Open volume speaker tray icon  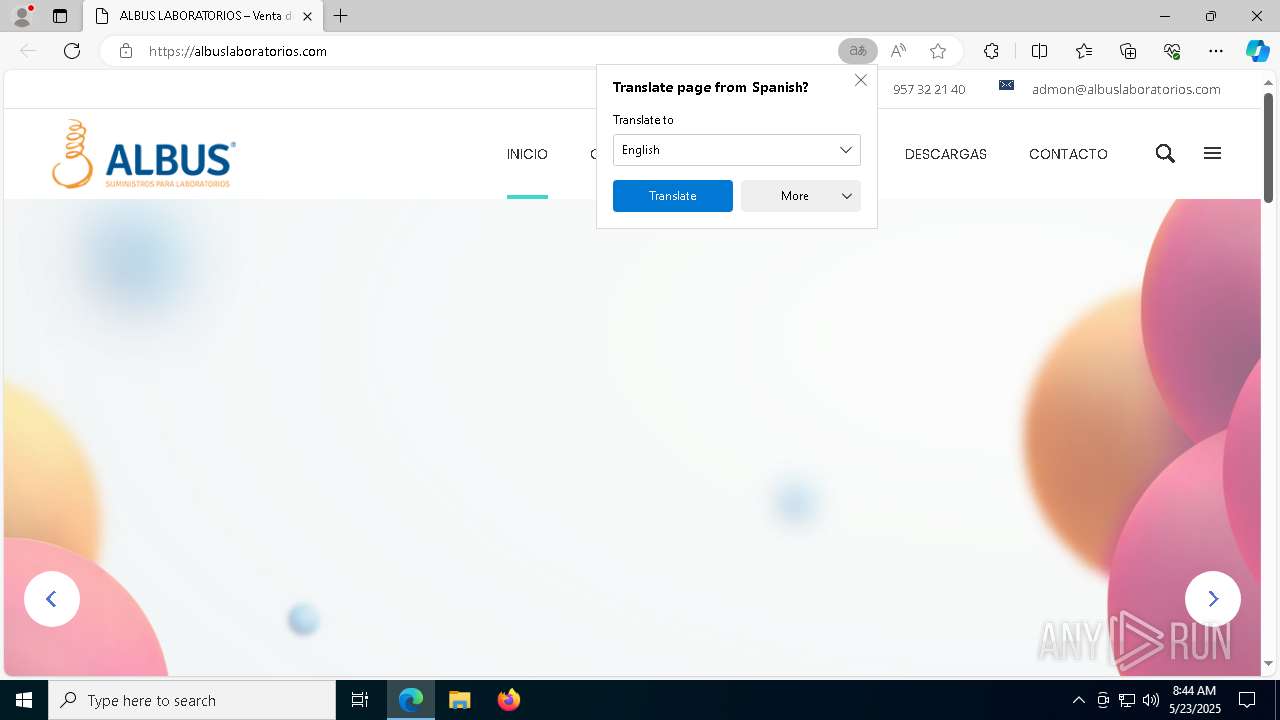click(1151, 700)
